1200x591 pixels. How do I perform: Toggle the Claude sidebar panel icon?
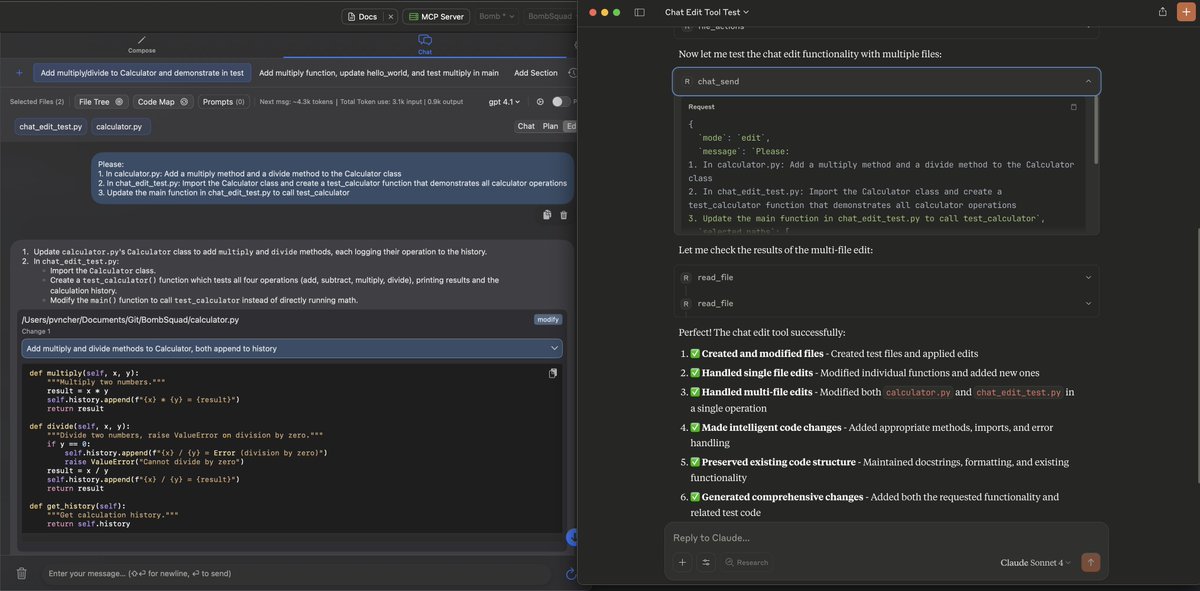(640, 12)
